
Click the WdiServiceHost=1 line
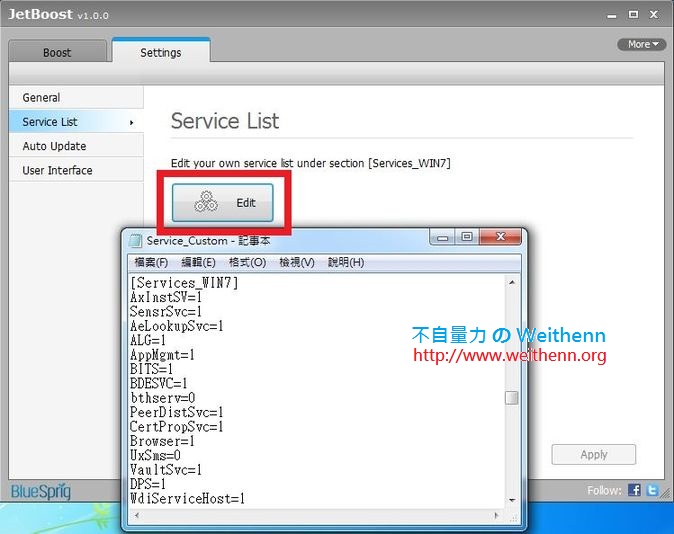187,499
